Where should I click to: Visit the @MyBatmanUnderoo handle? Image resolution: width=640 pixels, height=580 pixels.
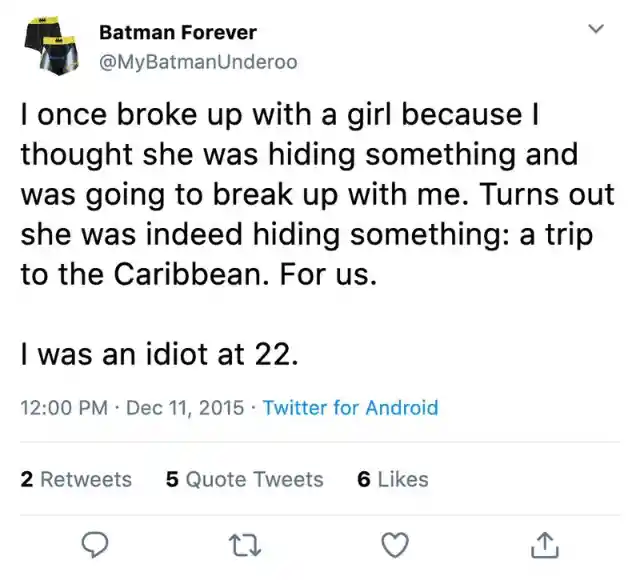[x=198, y=62]
